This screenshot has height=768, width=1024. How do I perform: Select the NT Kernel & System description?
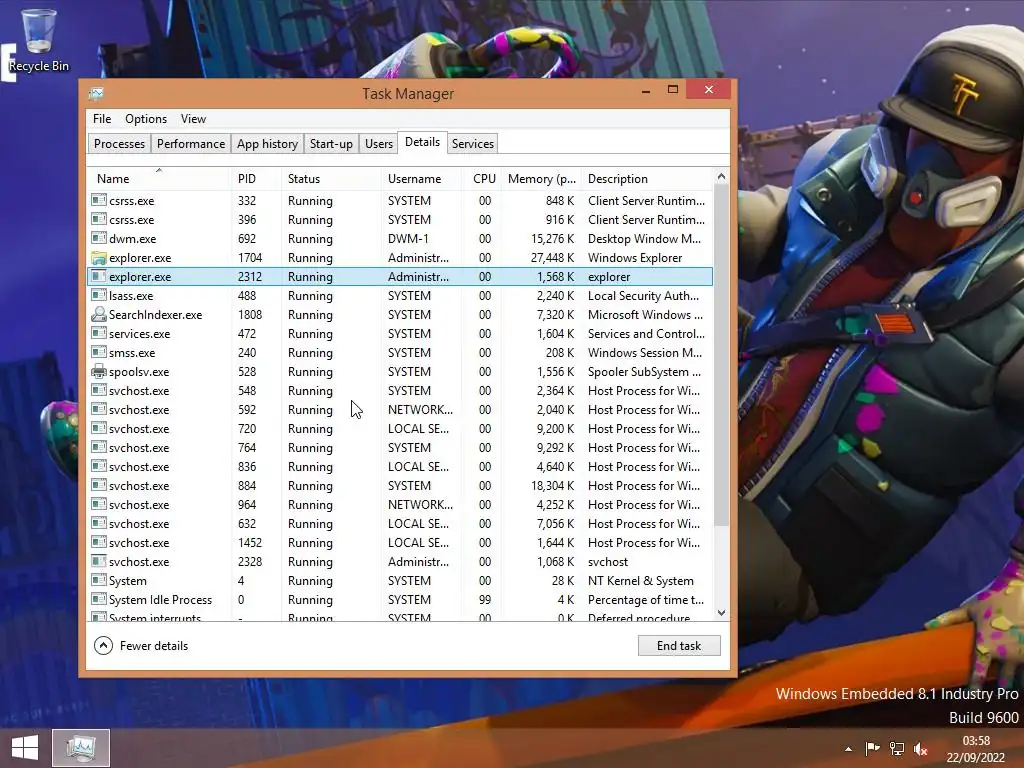(641, 581)
